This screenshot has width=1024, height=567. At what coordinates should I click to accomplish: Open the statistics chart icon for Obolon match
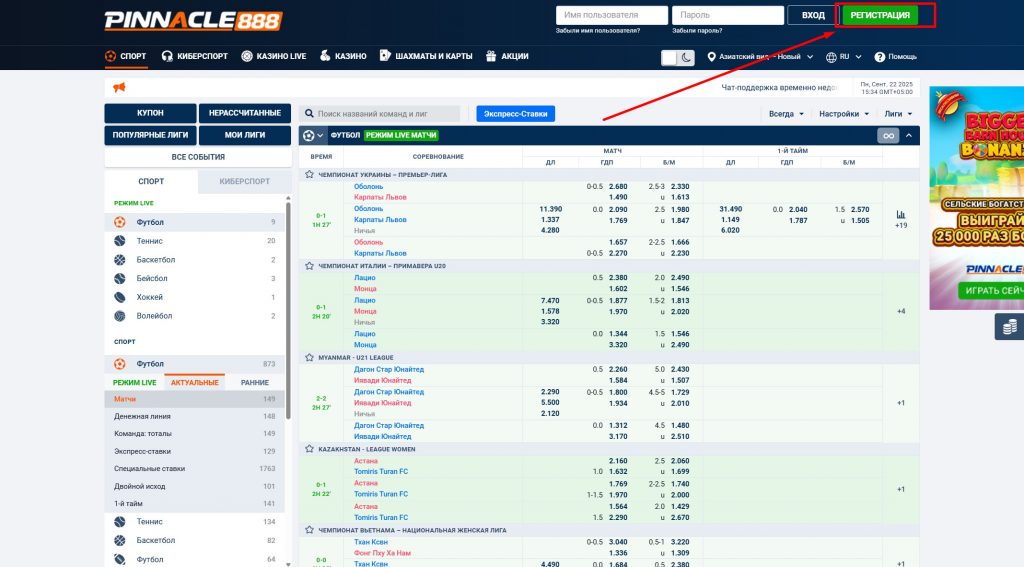pos(900,215)
